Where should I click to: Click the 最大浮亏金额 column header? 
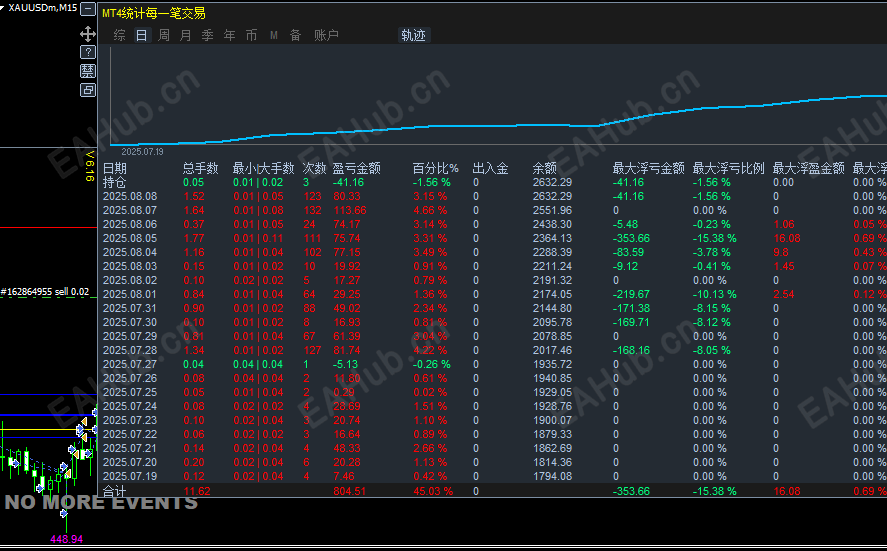coord(648,169)
